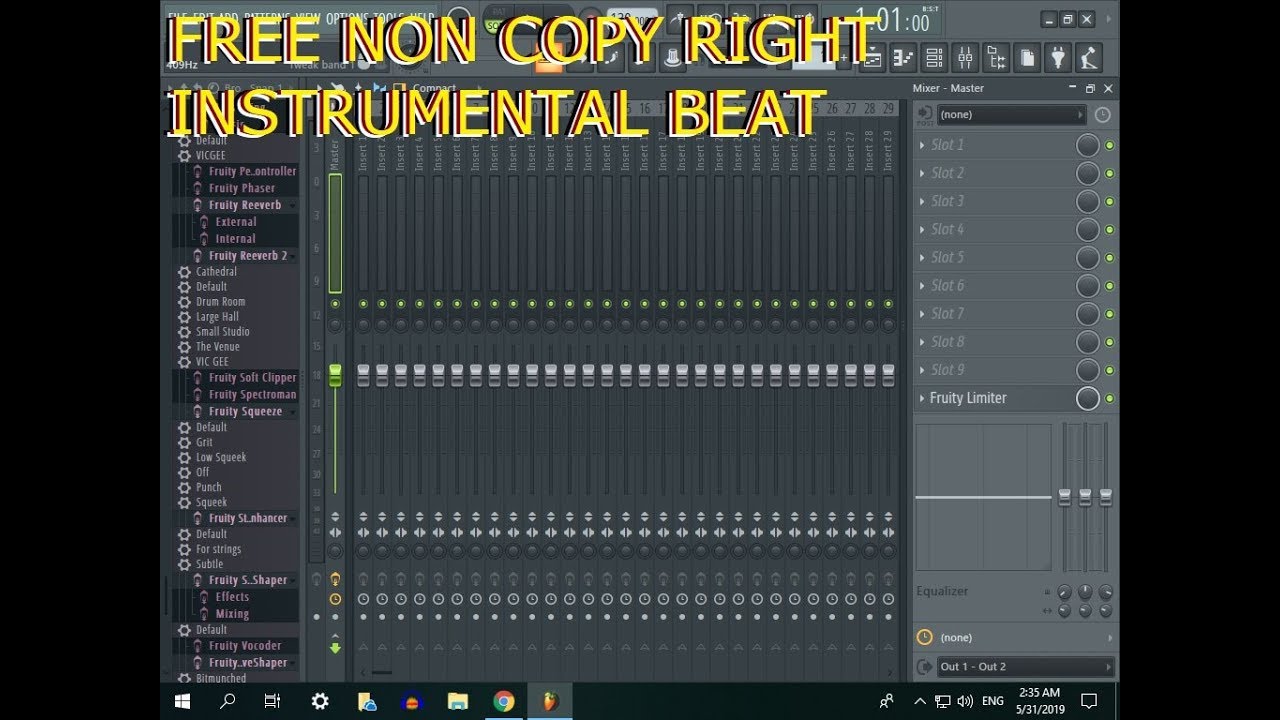Click the Master fader handle
The image size is (1280, 720).
tap(335, 375)
